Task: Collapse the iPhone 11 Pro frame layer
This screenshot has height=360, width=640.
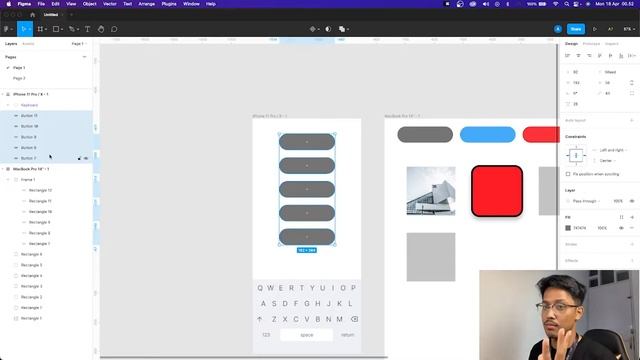Action: [3, 94]
